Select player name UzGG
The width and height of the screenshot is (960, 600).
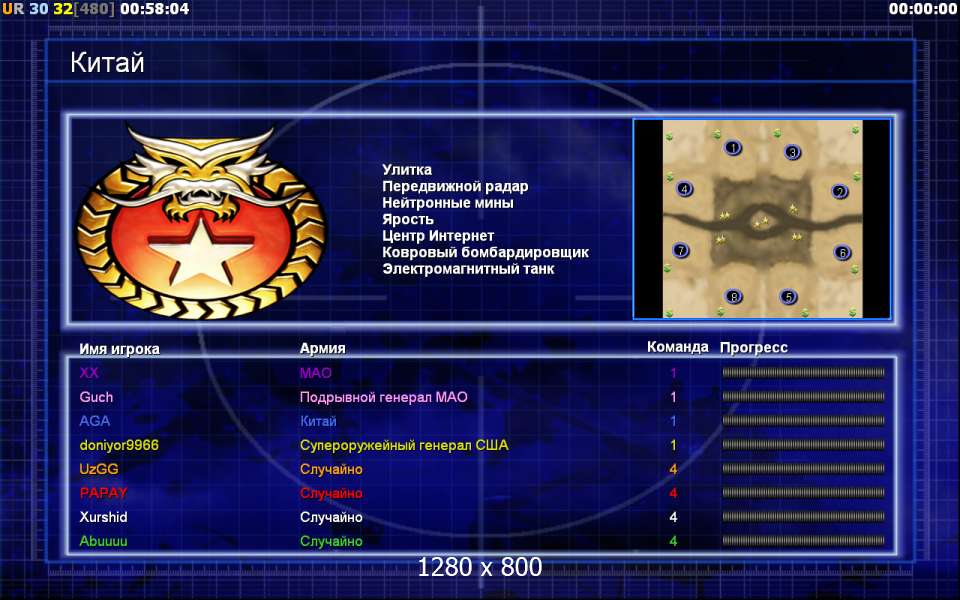pos(99,469)
